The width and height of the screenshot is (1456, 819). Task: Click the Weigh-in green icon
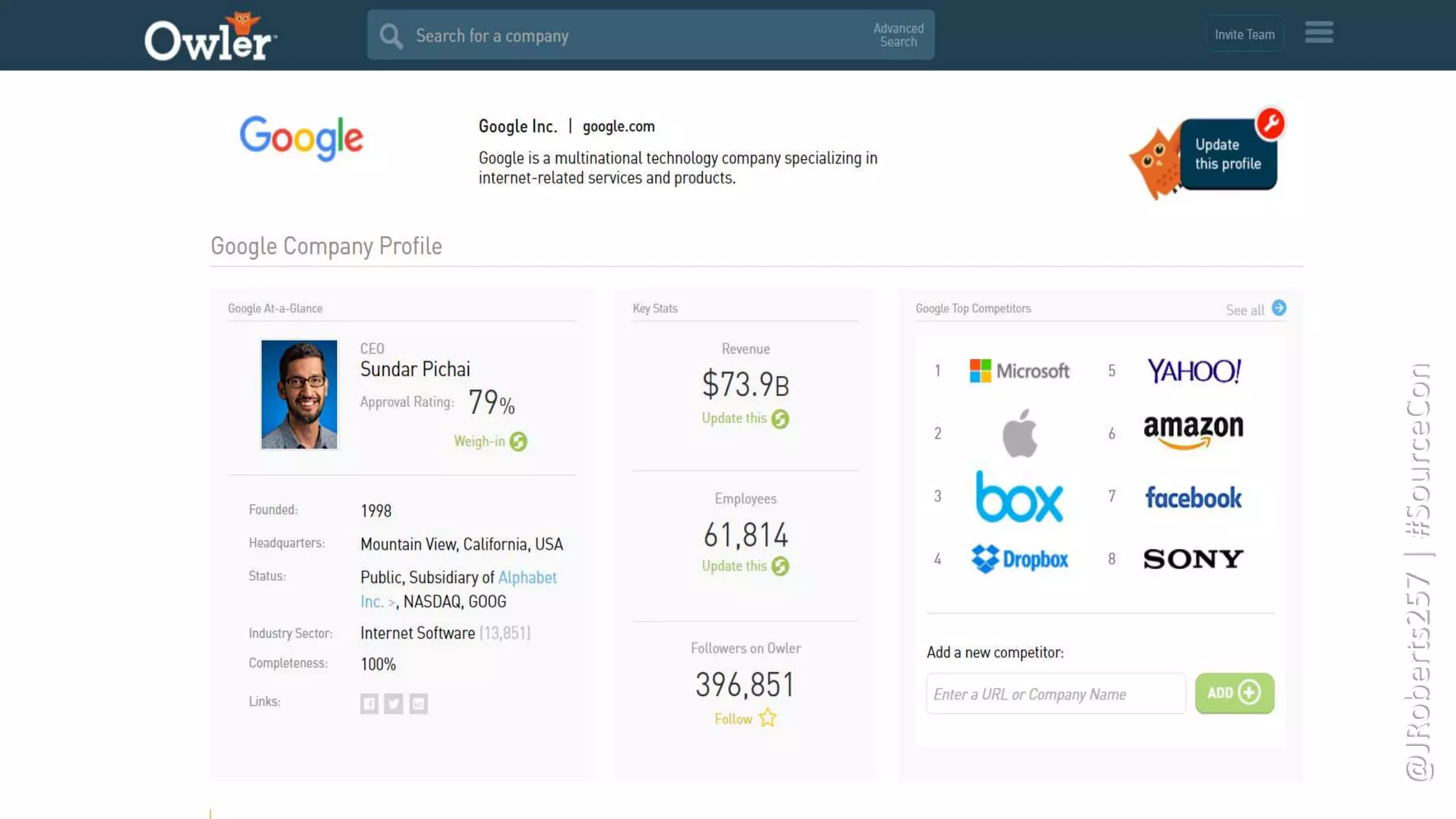pyautogui.click(x=518, y=441)
